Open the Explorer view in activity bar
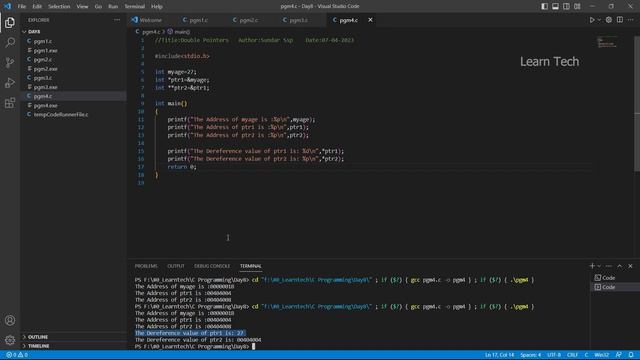640x360 pixels. coord(10,22)
